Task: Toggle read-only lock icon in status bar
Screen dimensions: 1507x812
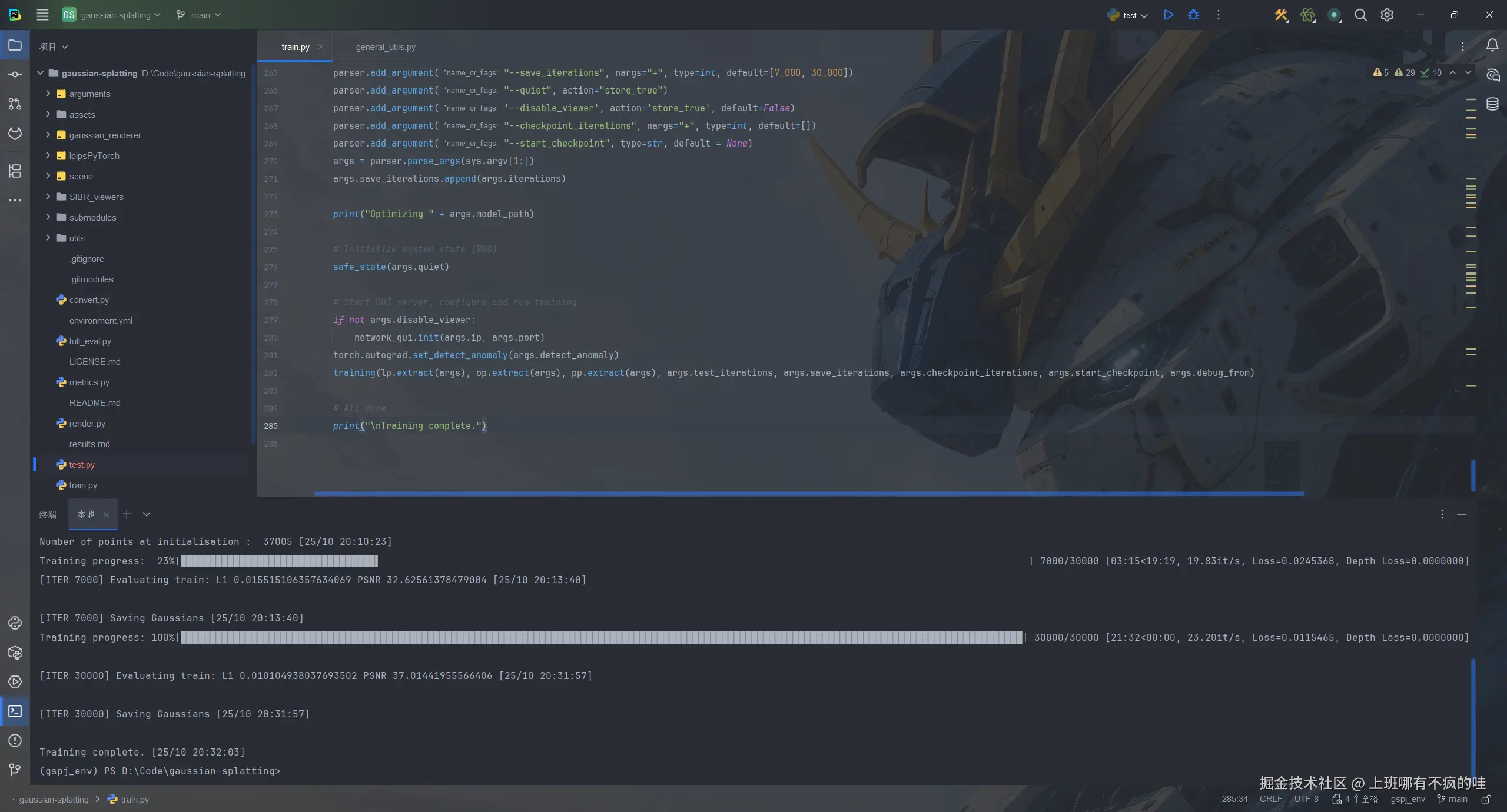Action: point(1486,799)
